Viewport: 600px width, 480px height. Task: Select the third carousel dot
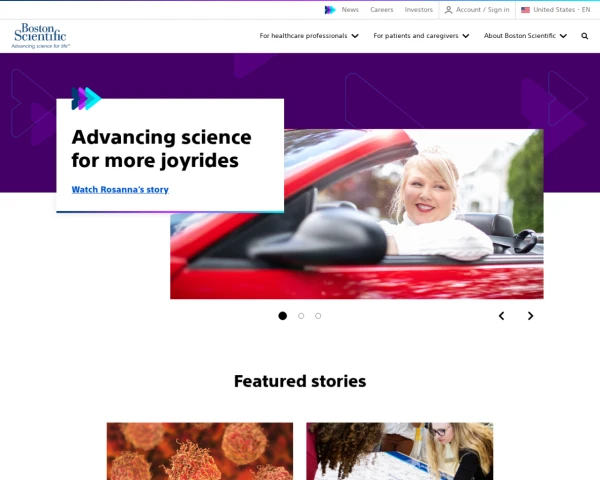coord(318,316)
